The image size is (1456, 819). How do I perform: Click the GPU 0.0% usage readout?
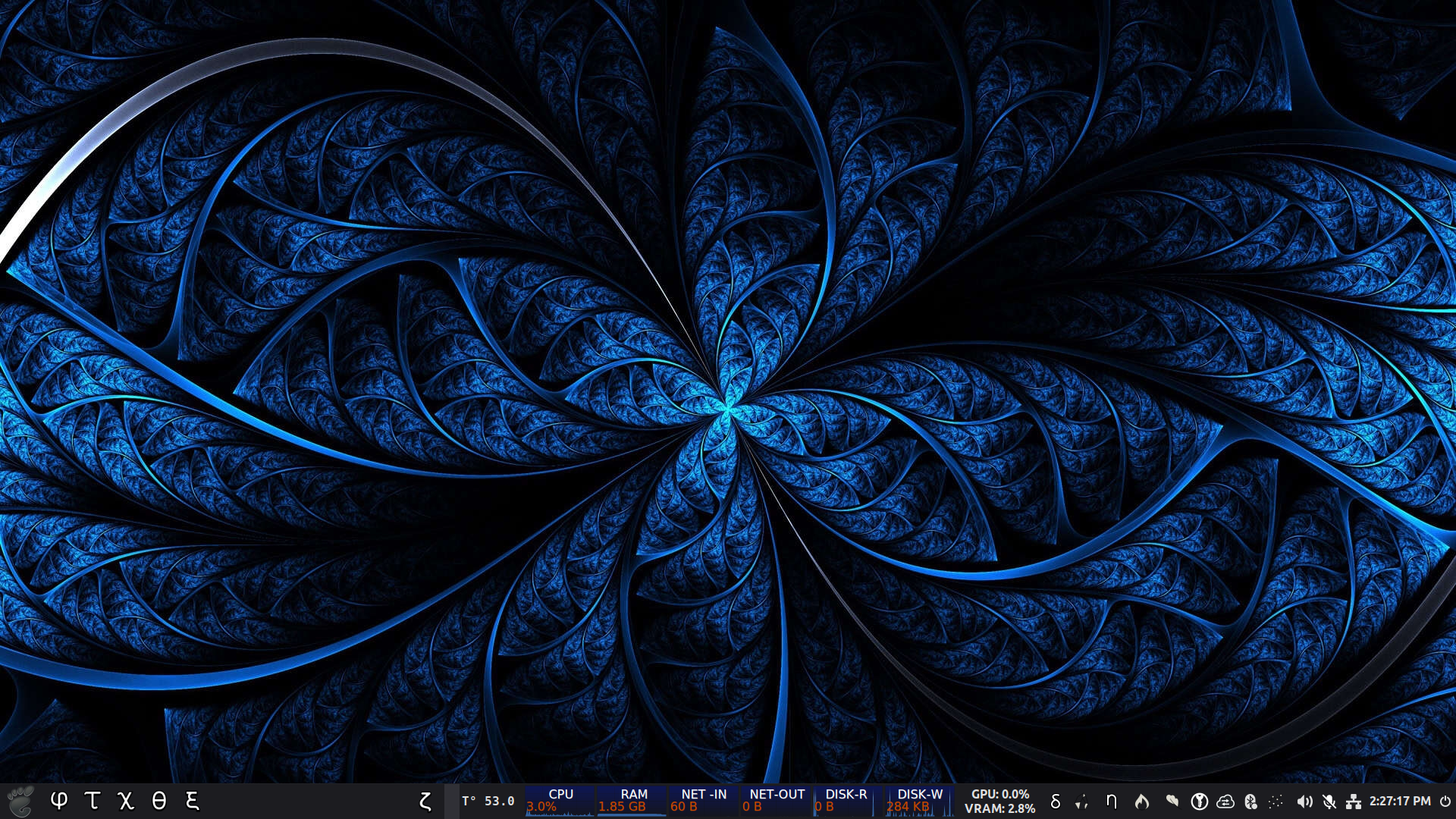click(x=1000, y=794)
